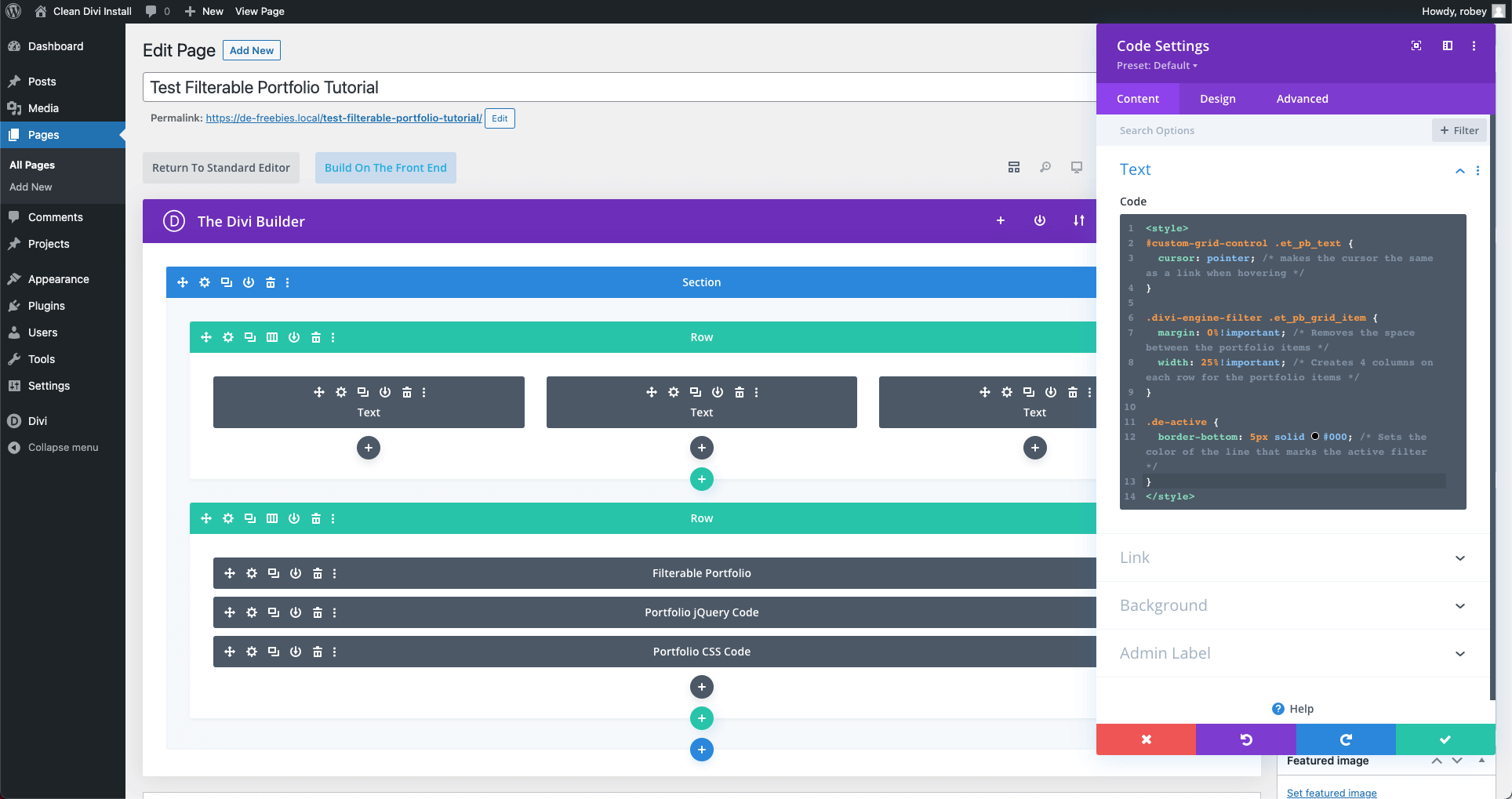Image resolution: width=1512 pixels, height=799 pixels.
Task: Open the Filterable Portfolio module settings gear
Action: click(x=252, y=573)
